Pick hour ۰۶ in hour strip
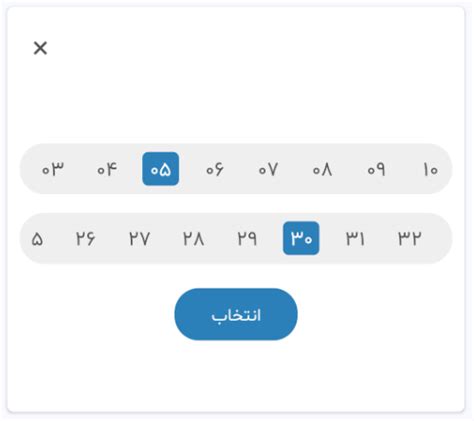Viewport: 474px width, 421px height. click(215, 169)
